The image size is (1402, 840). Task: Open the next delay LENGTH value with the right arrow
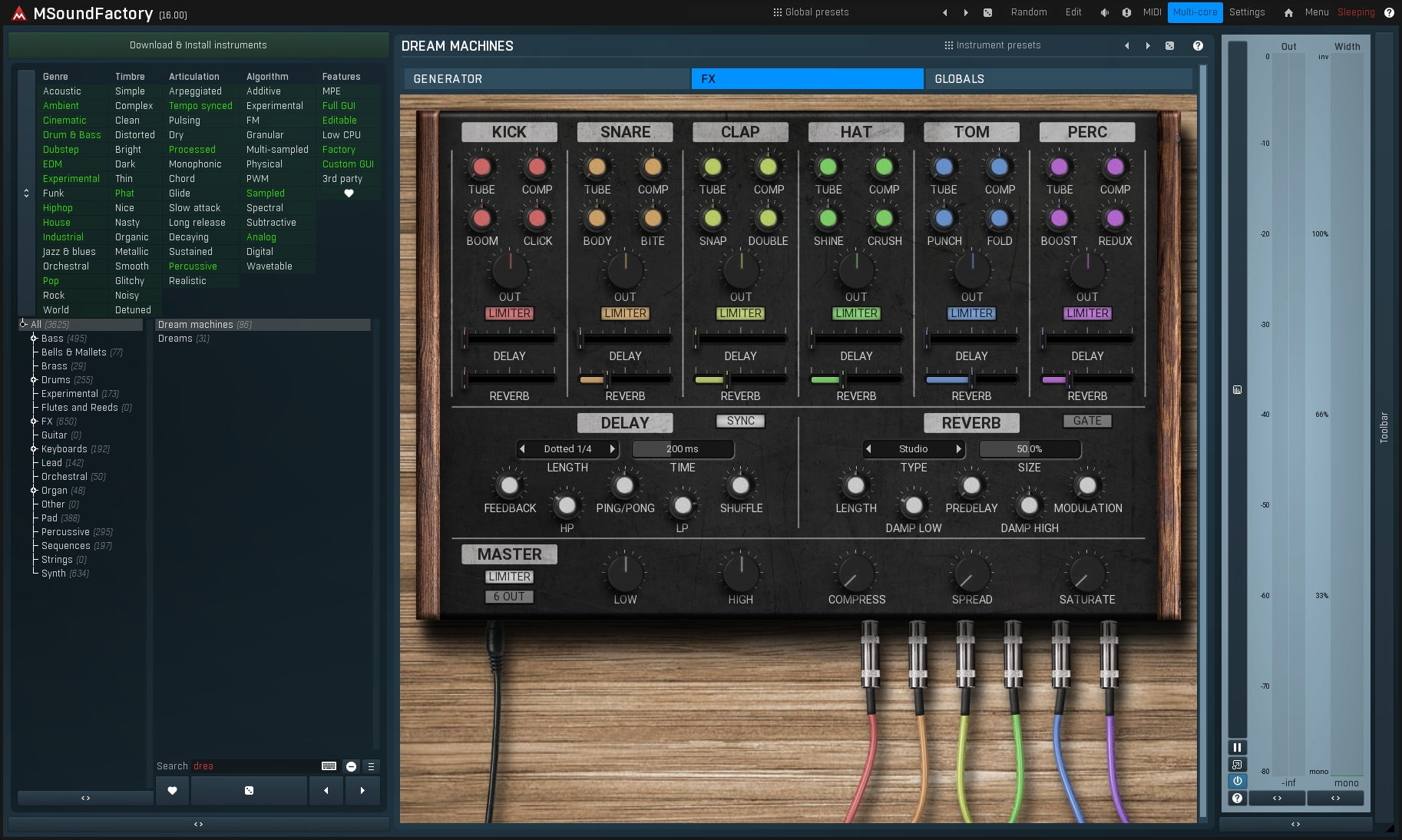click(612, 449)
